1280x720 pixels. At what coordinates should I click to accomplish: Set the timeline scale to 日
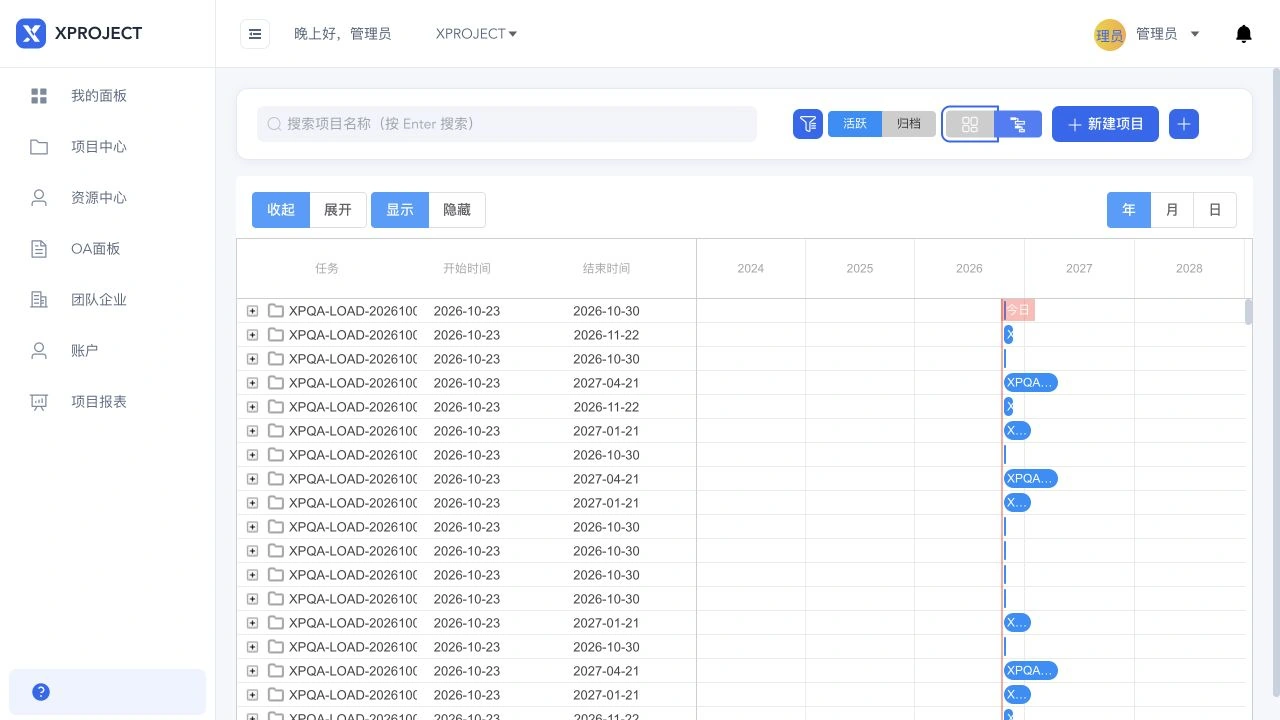pyautogui.click(x=1215, y=210)
